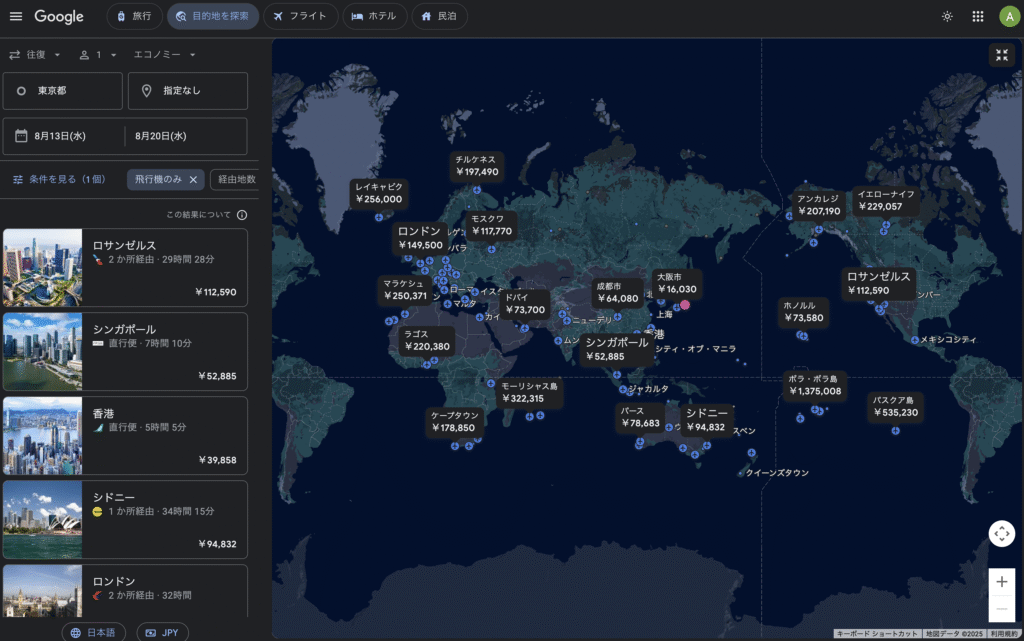Select モーリシャス島 ¥322,315 map label
Image resolution: width=1024 pixels, height=641 pixels.
[x=528, y=392]
